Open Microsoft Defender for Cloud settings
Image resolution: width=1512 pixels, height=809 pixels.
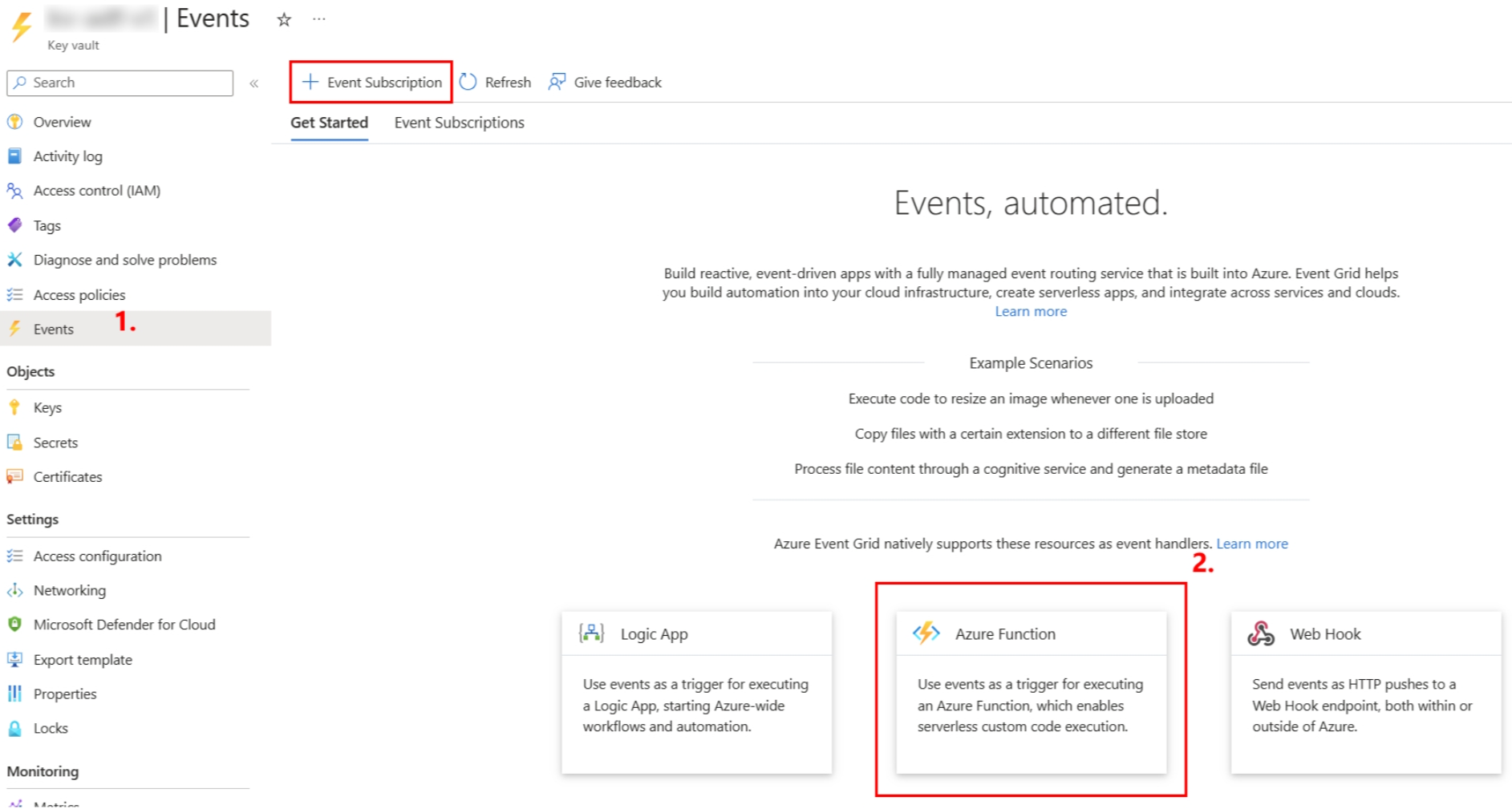[x=124, y=625]
